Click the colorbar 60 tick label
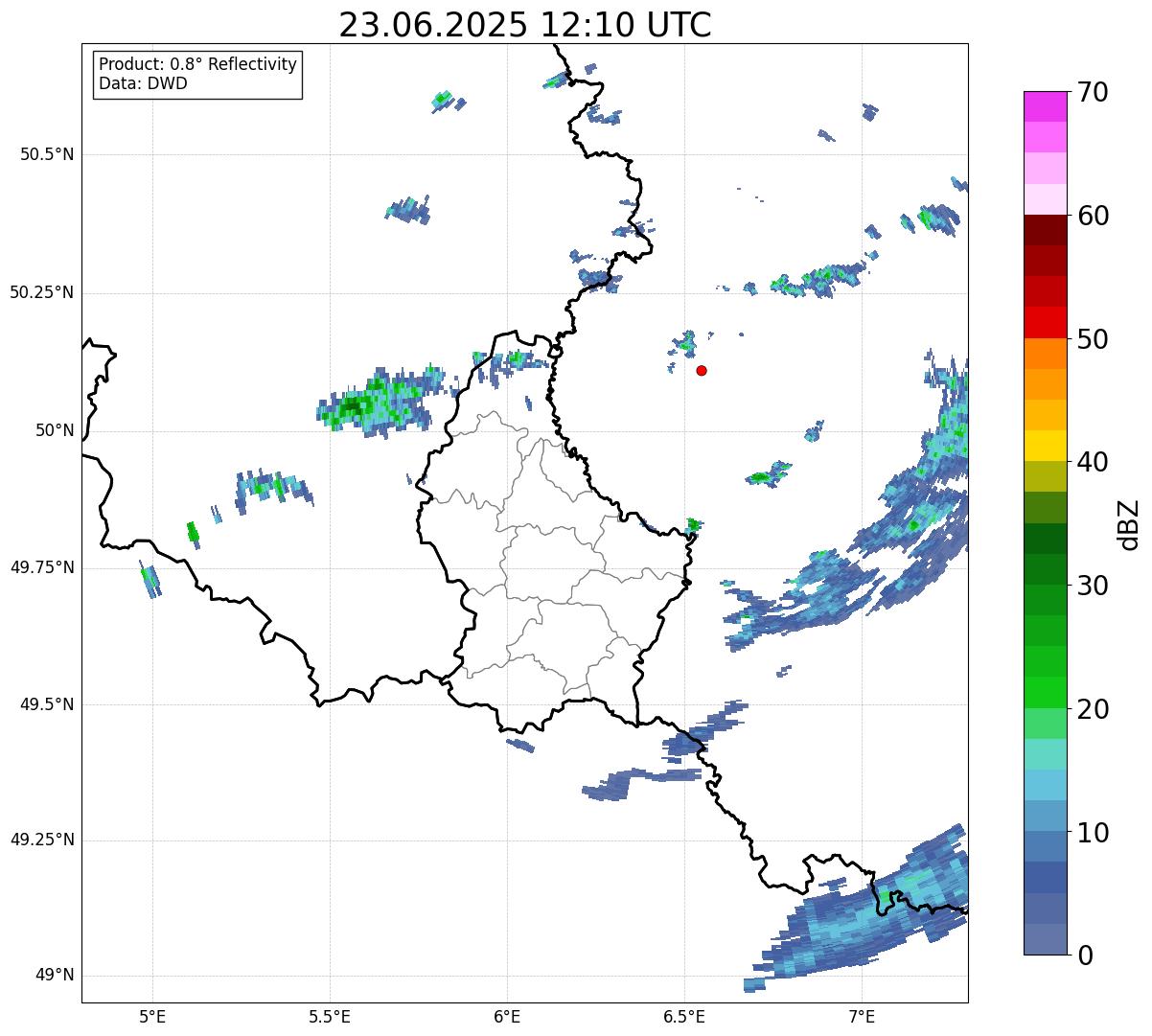Screen dimensions: 1152x1036 click(1093, 216)
